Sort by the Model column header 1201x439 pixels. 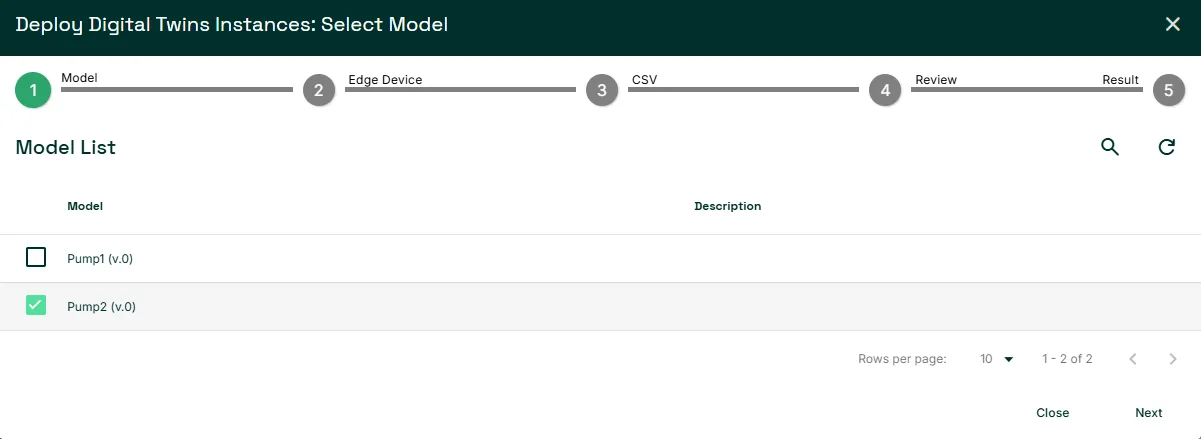pyautogui.click(x=85, y=206)
